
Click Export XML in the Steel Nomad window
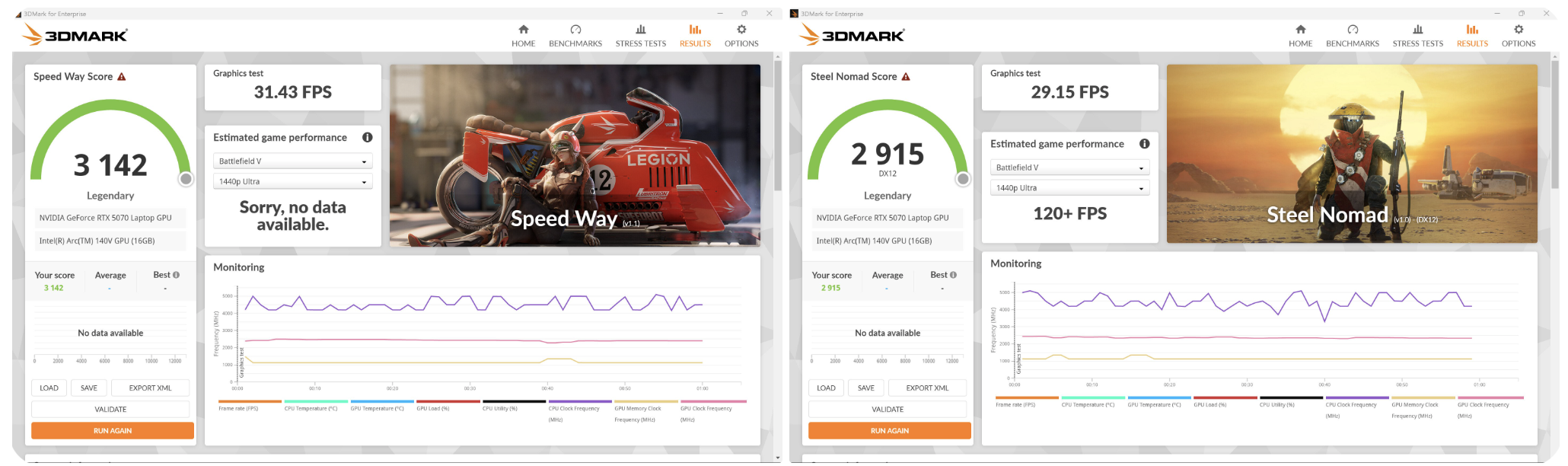click(x=927, y=388)
